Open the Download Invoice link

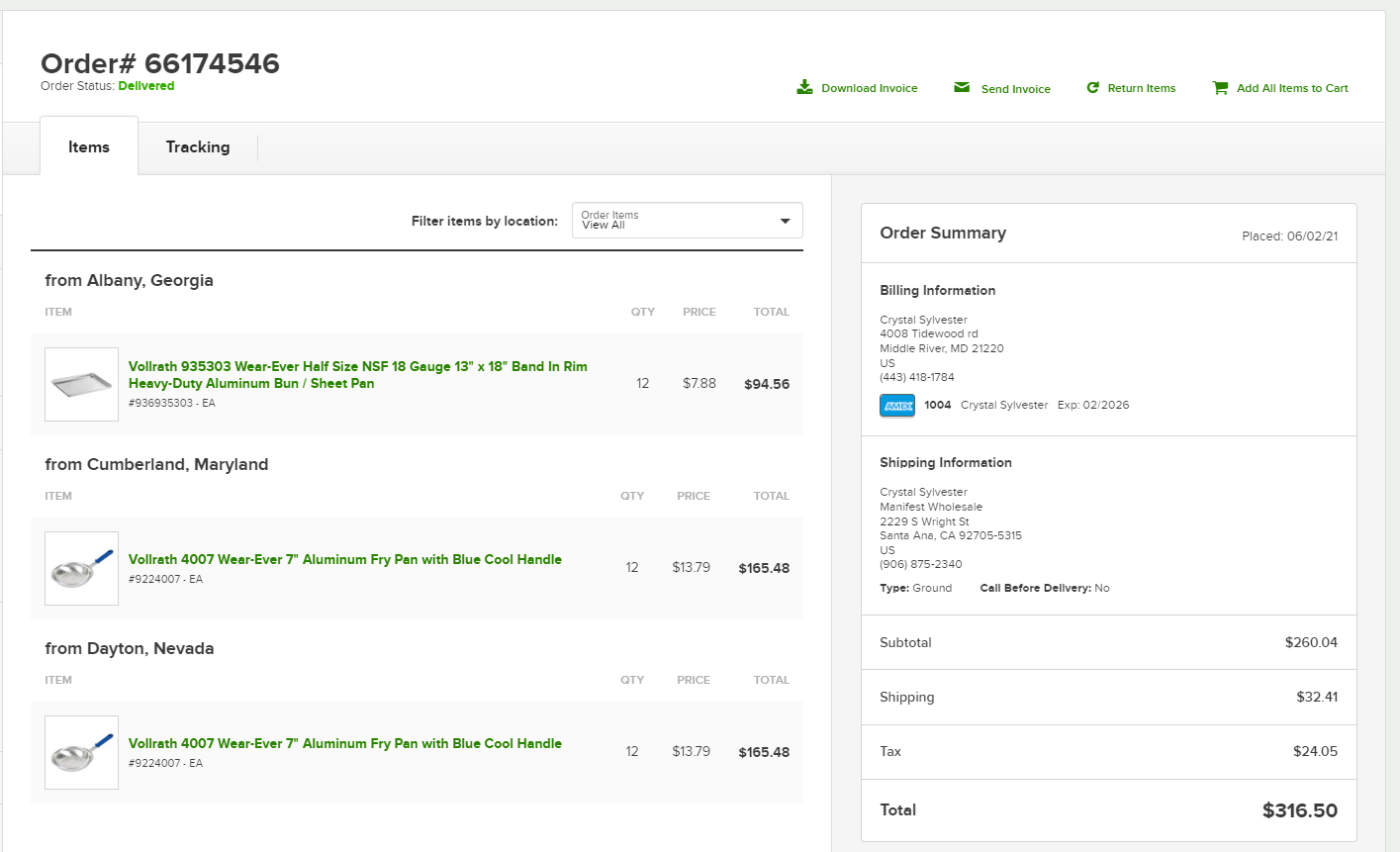coord(870,88)
